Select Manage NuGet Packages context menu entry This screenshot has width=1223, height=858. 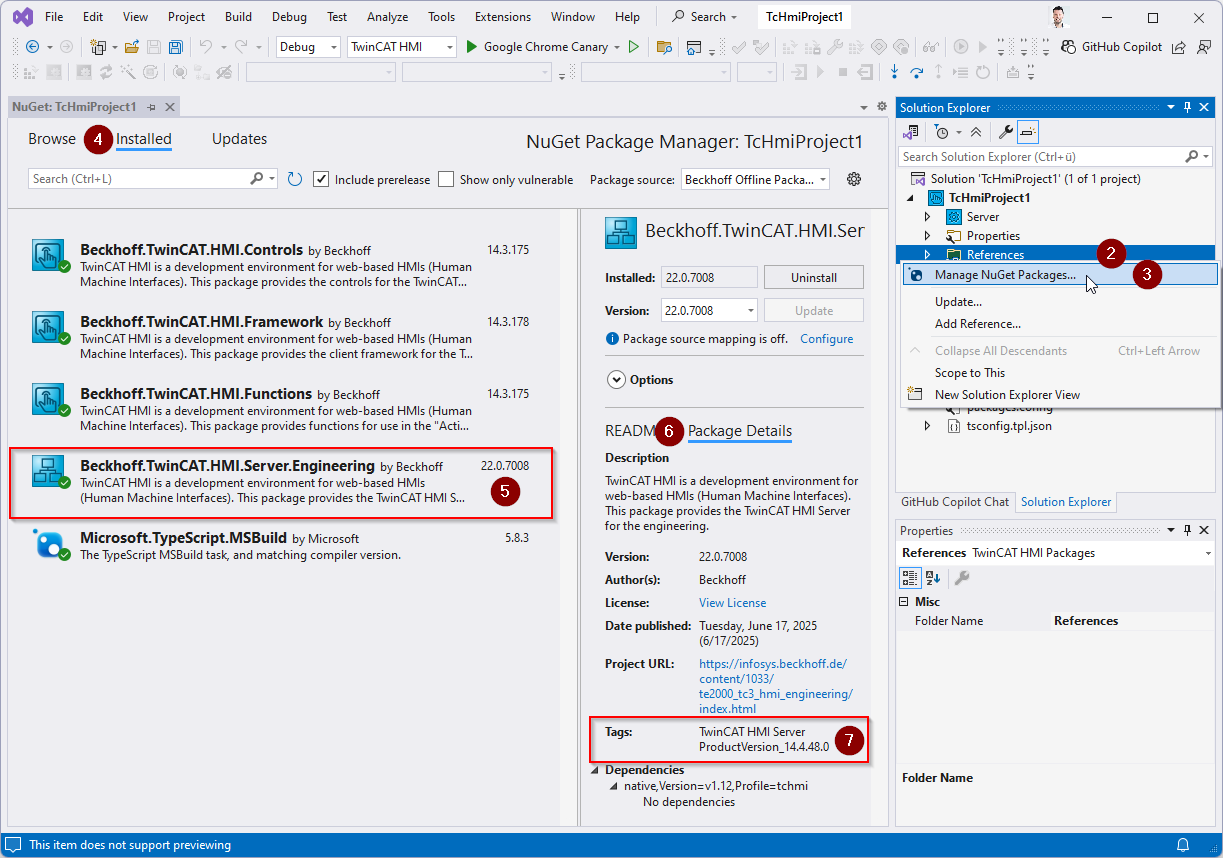[1060, 275]
